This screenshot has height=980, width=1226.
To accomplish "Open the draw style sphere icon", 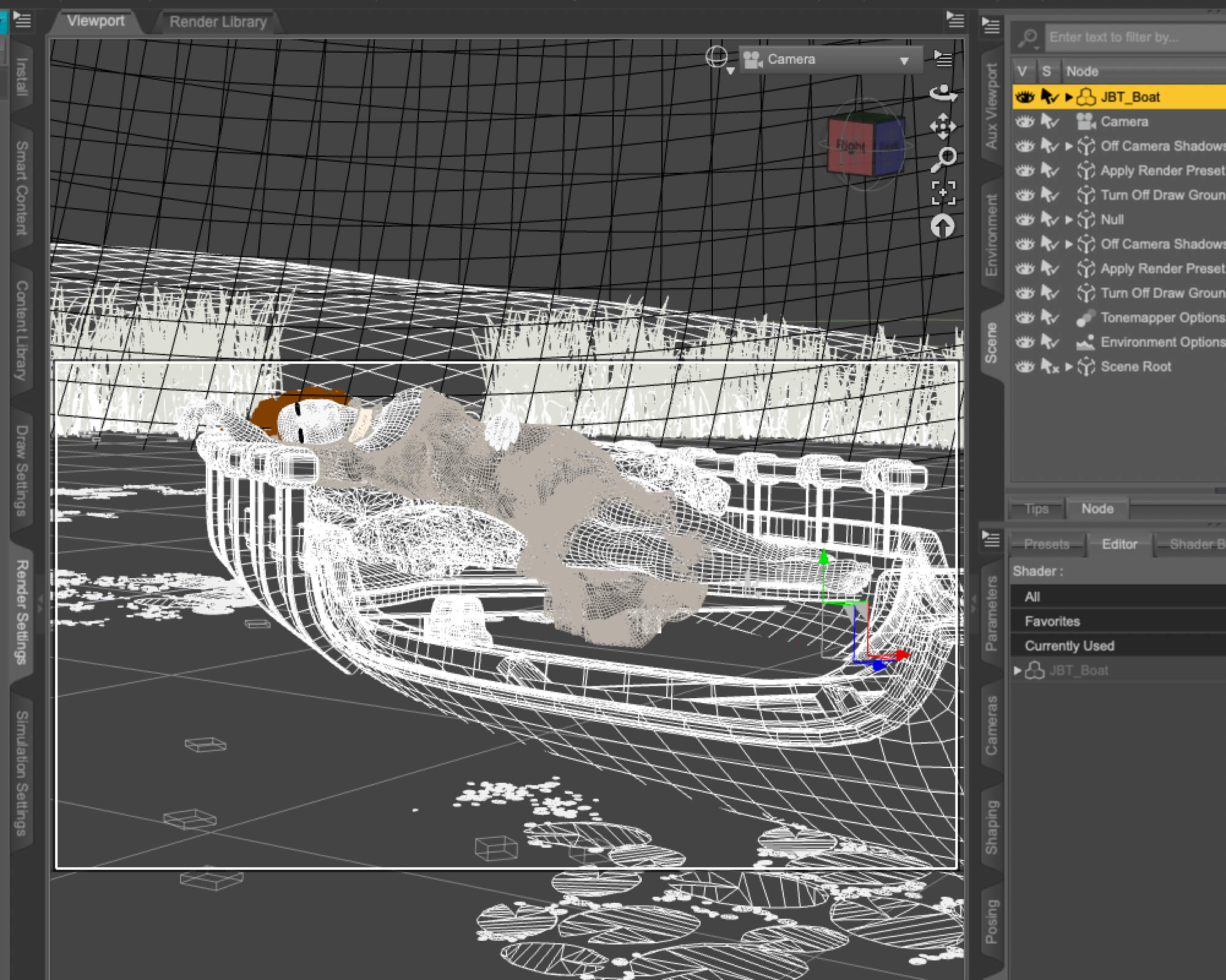I will 717,58.
